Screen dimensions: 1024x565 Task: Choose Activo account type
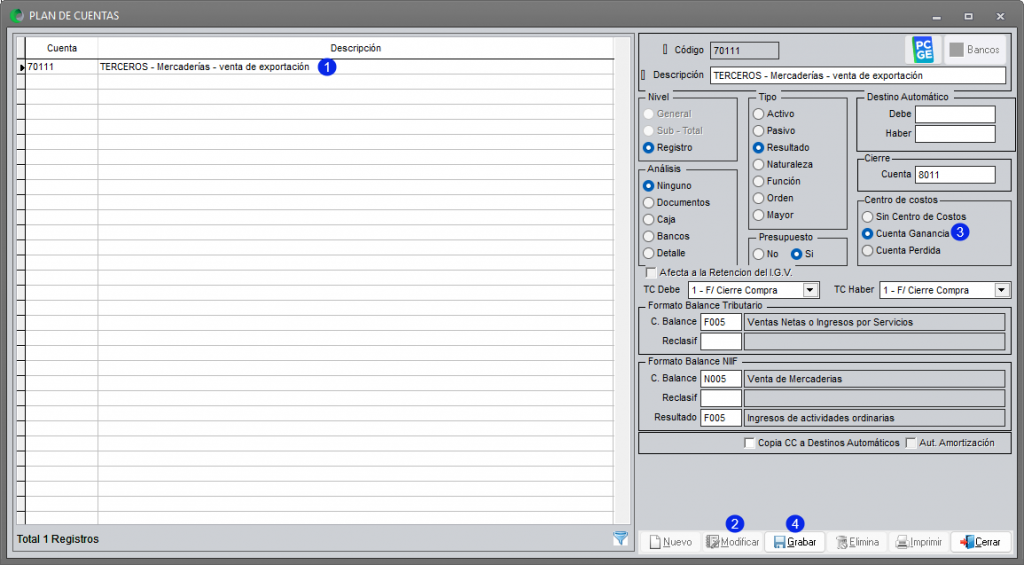(758, 114)
